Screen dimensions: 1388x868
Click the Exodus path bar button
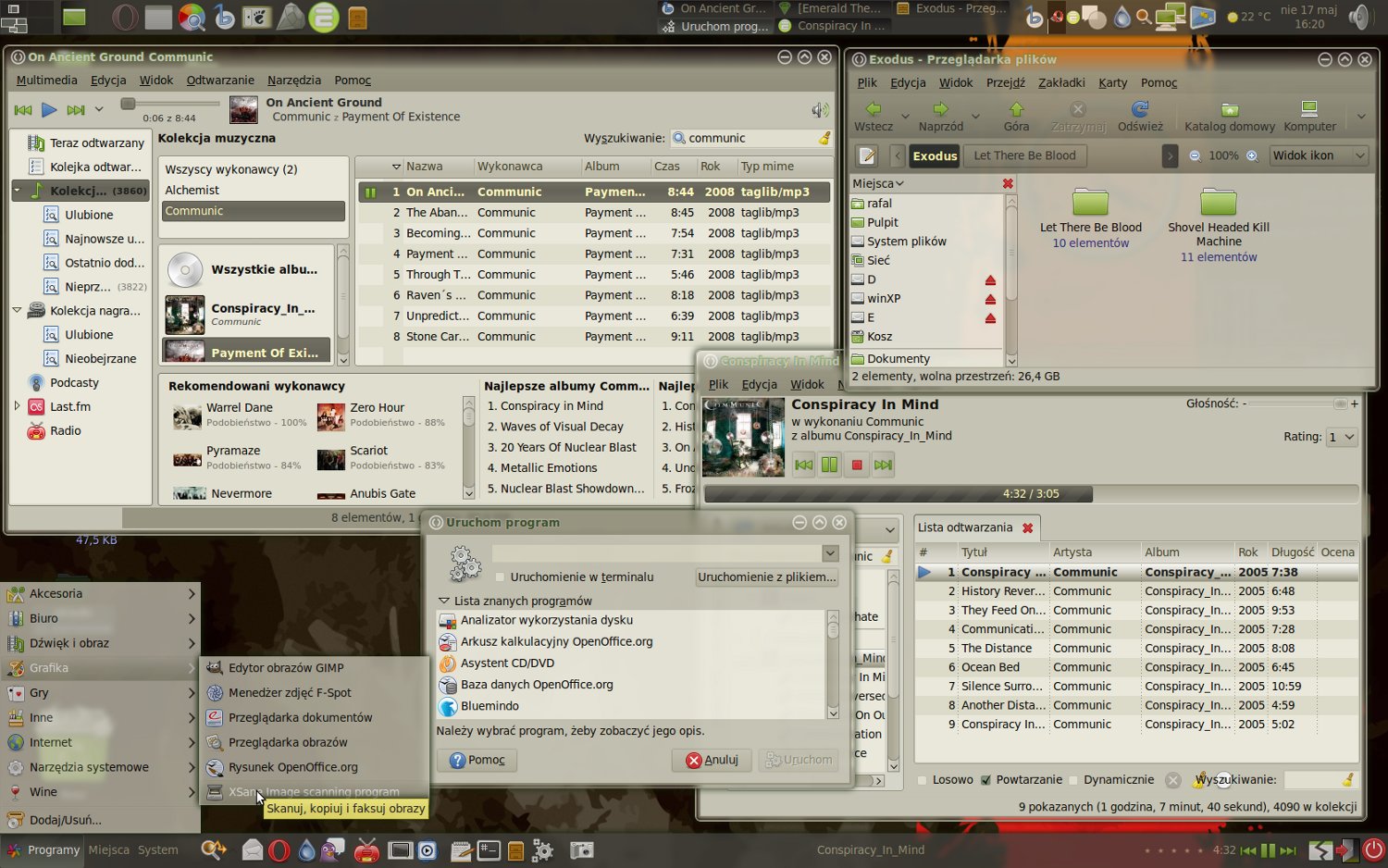pyautogui.click(x=936, y=155)
